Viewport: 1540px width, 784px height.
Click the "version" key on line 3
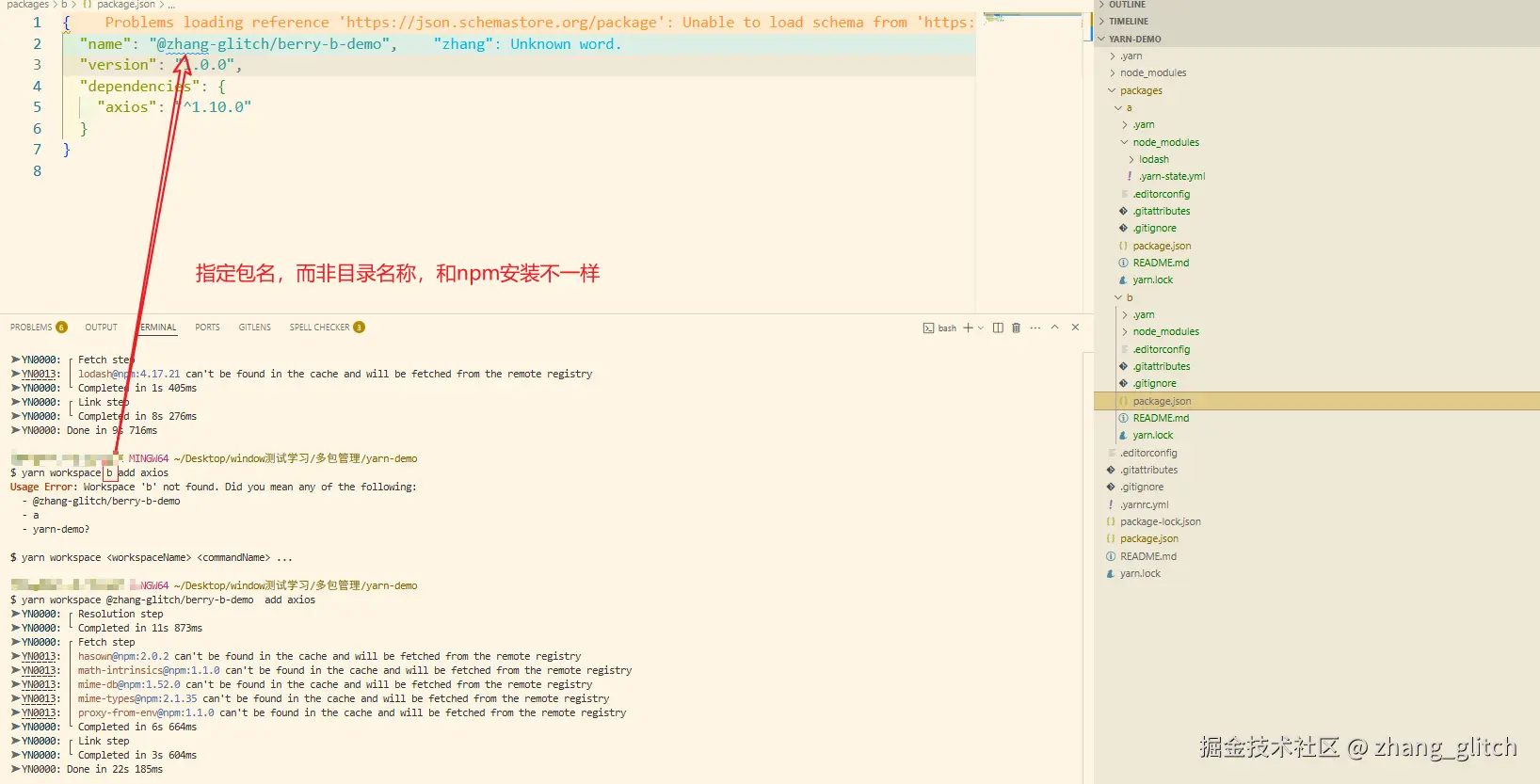pyautogui.click(x=119, y=65)
